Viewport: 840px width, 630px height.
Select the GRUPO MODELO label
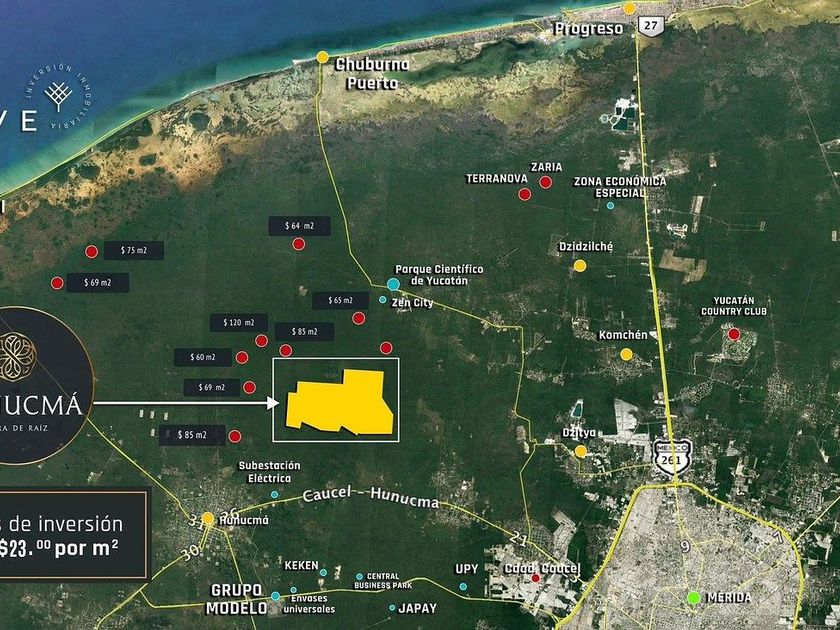point(236,599)
